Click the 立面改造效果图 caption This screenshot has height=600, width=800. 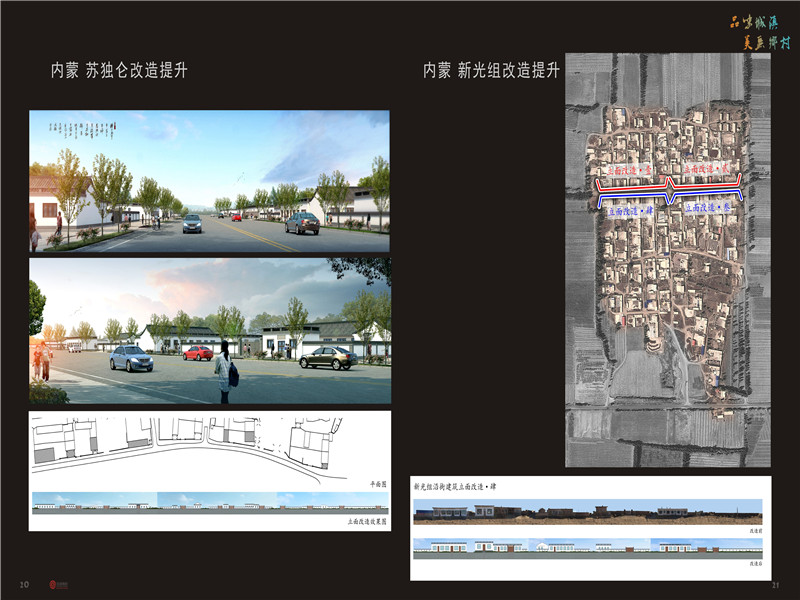point(366,522)
